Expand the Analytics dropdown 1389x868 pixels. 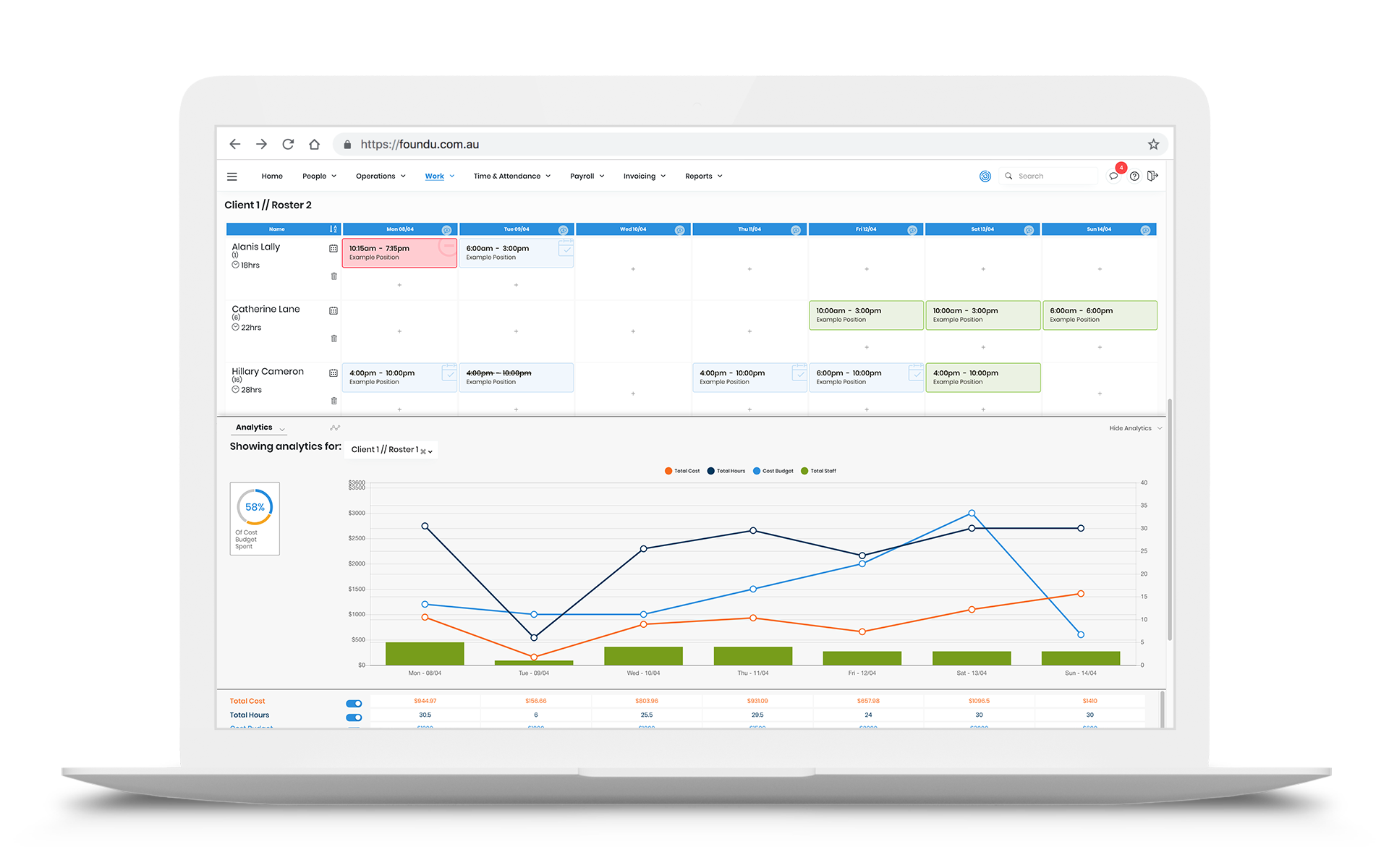pyautogui.click(x=282, y=429)
